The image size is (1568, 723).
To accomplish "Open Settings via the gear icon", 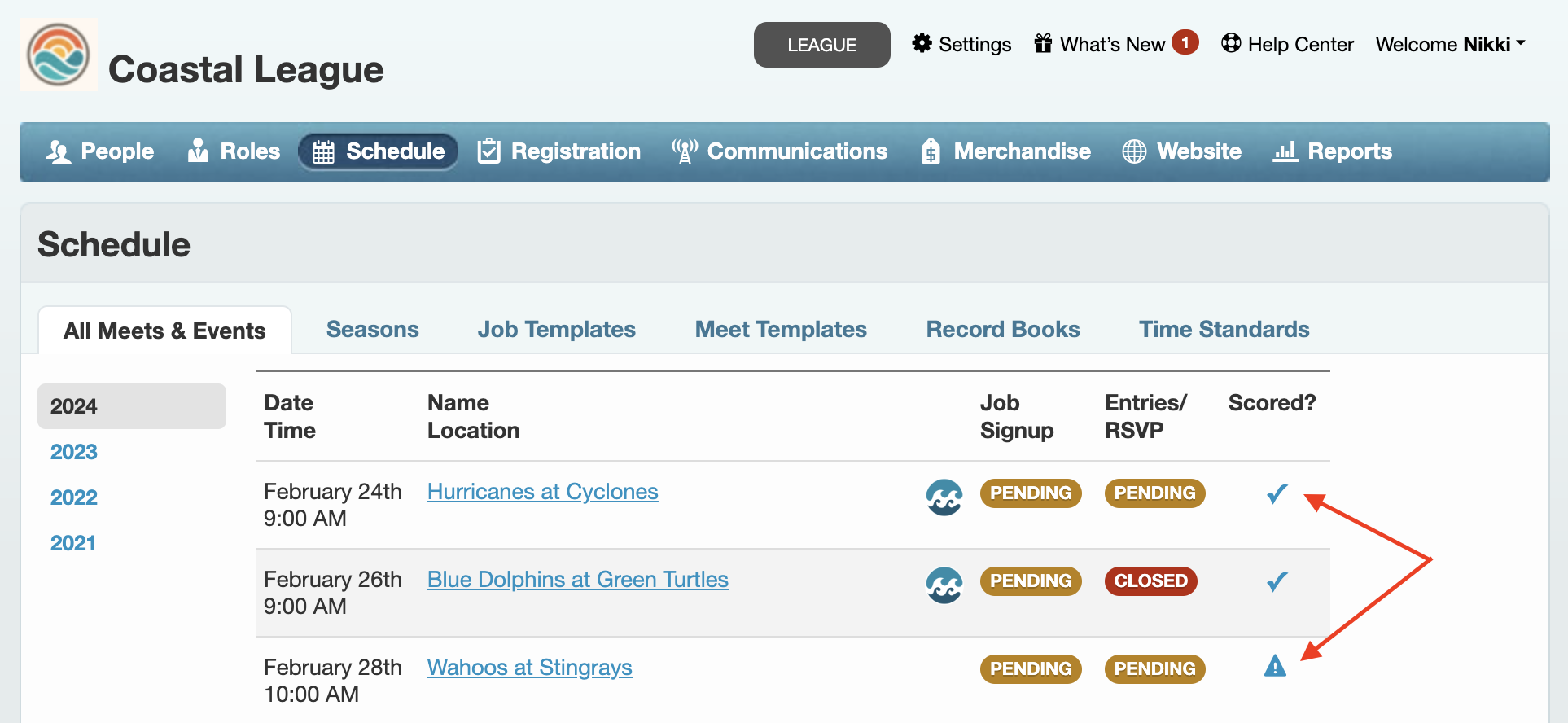I will pyautogui.click(x=922, y=43).
